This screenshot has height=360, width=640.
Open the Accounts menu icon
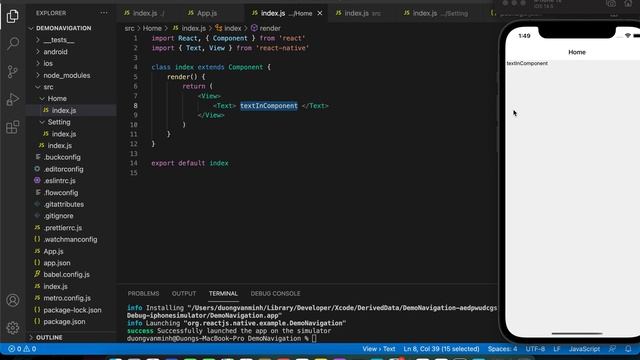13,300
